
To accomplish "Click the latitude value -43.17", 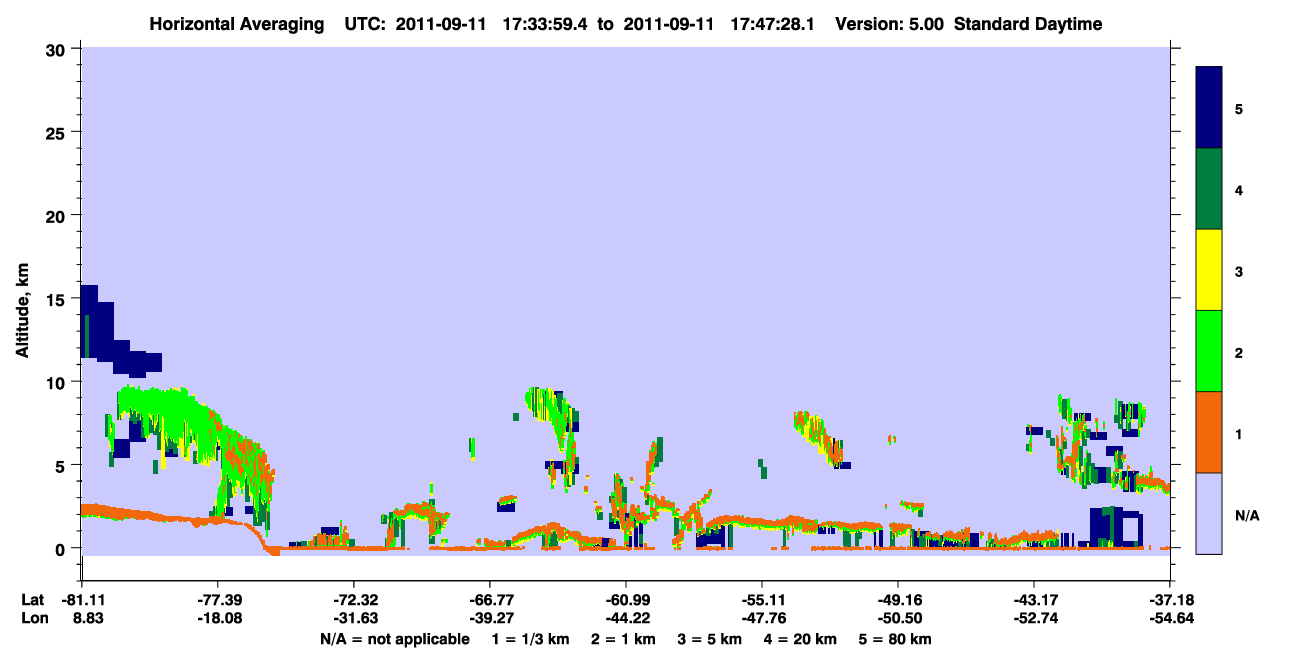I will (1034, 600).
